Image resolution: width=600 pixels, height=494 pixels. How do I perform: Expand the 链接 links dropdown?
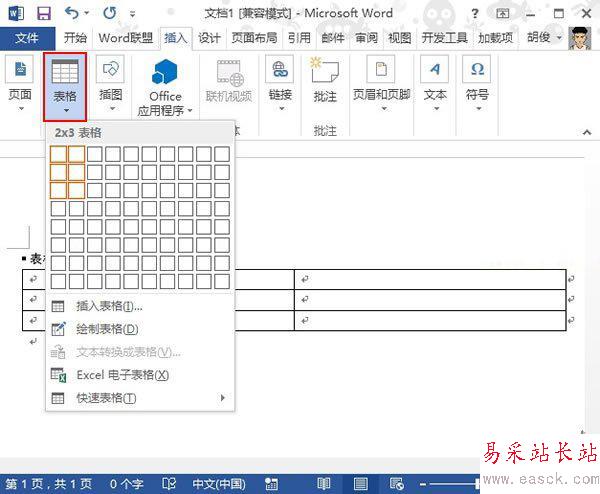(x=280, y=83)
